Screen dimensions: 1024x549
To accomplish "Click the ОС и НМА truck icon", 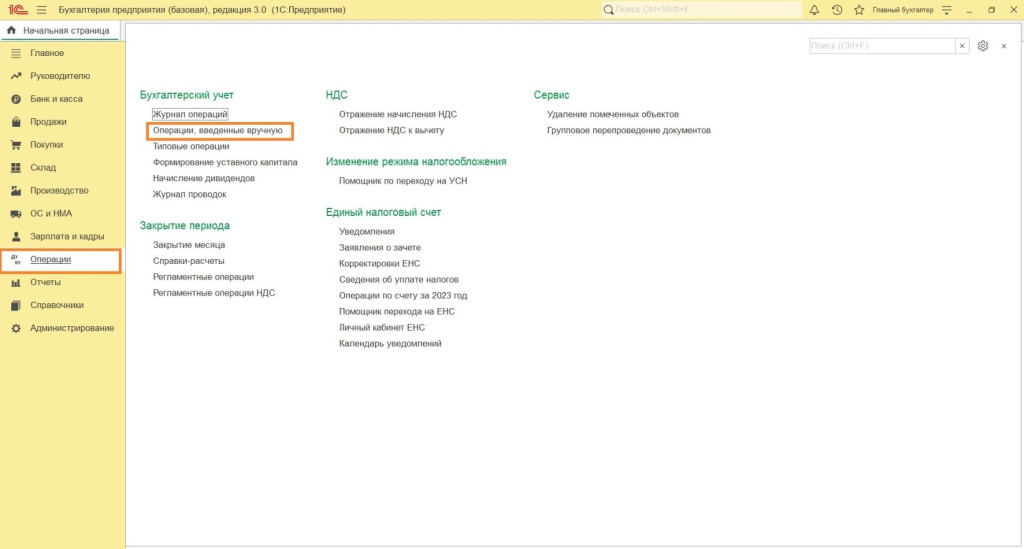I will (16, 213).
